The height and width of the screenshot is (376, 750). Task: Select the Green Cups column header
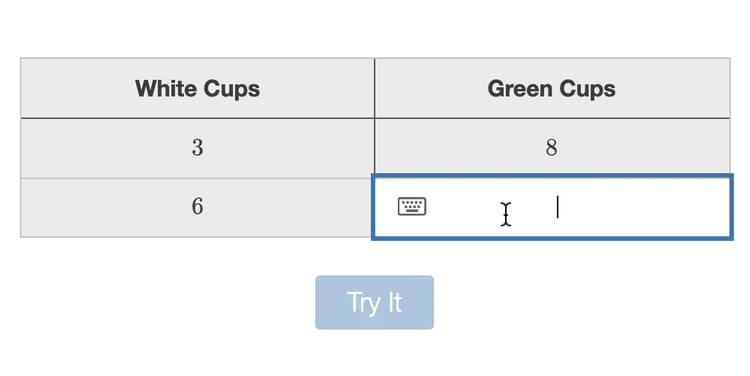[552, 88]
